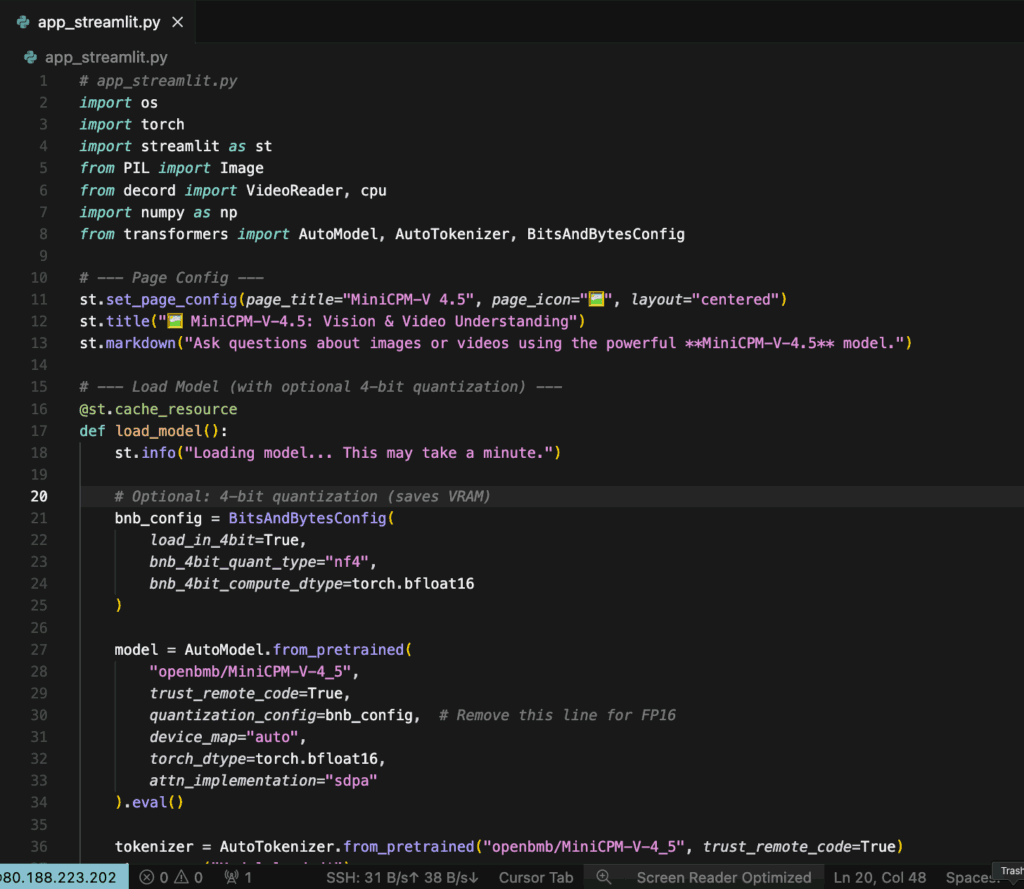
Task: Click Python file icon in the editor tab
Action: pos(24,22)
